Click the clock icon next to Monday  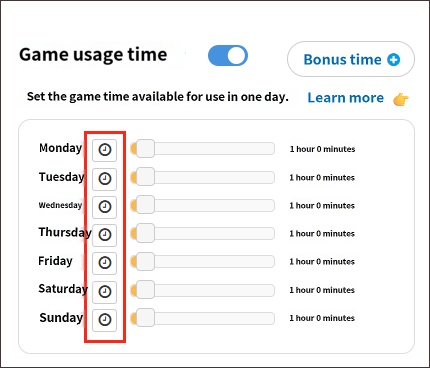(105, 150)
